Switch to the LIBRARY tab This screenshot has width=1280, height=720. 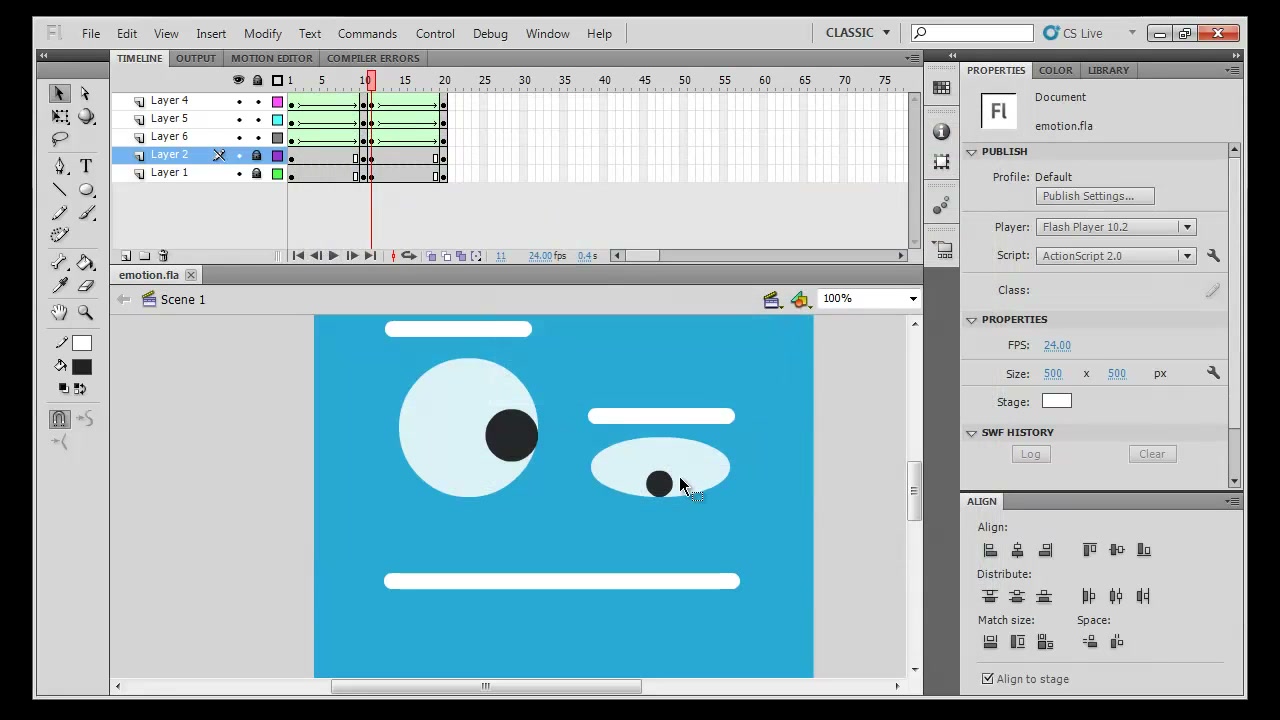tap(1108, 70)
